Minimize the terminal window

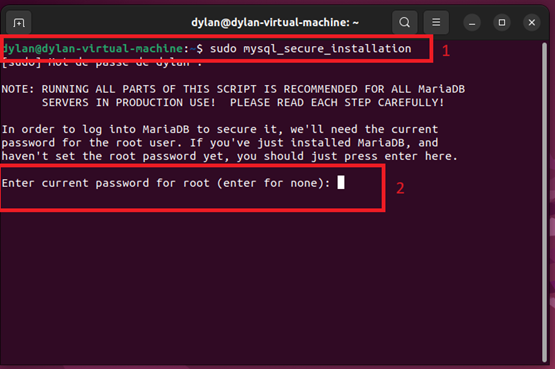pos(472,23)
